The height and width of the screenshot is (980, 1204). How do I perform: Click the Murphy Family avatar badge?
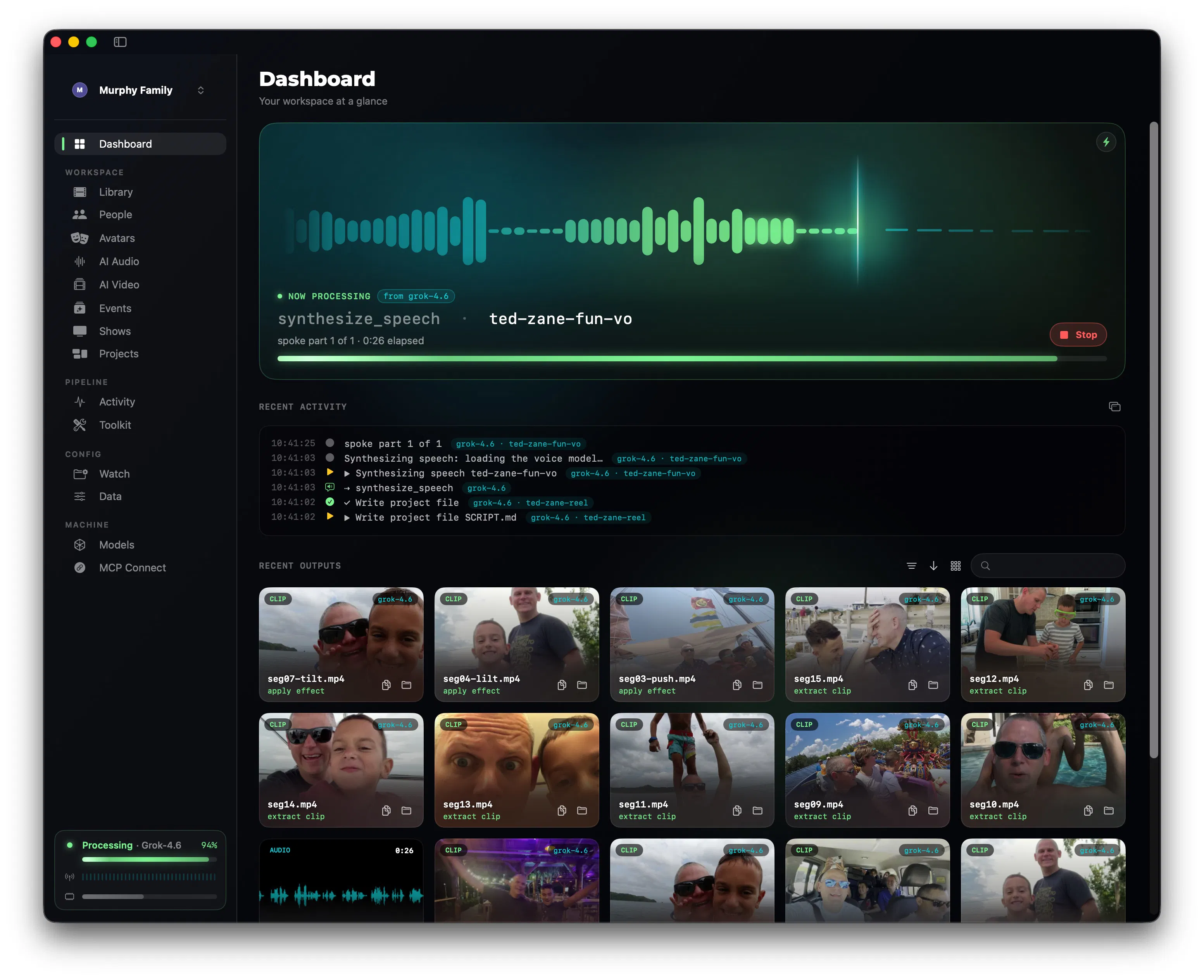pyautogui.click(x=79, y=90)
